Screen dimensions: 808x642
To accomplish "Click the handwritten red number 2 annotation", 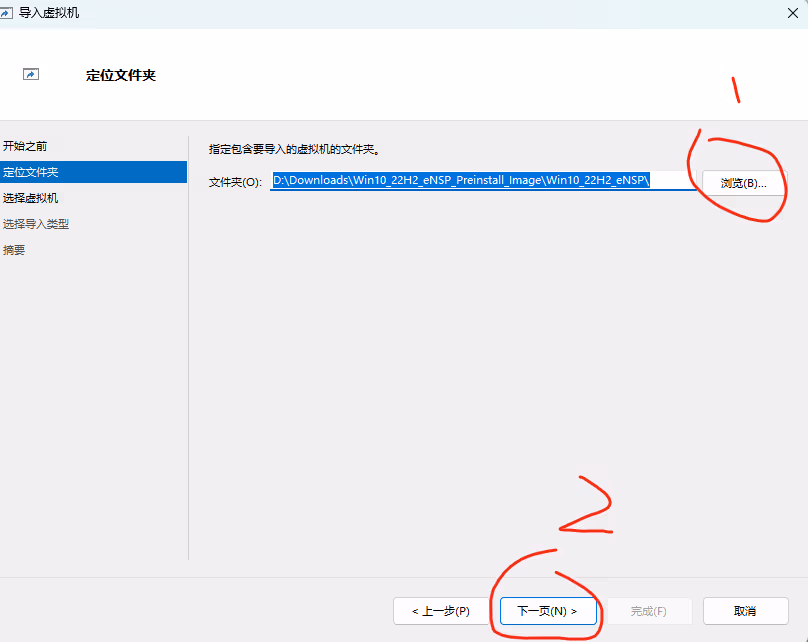I will click(x=588, y=510).
